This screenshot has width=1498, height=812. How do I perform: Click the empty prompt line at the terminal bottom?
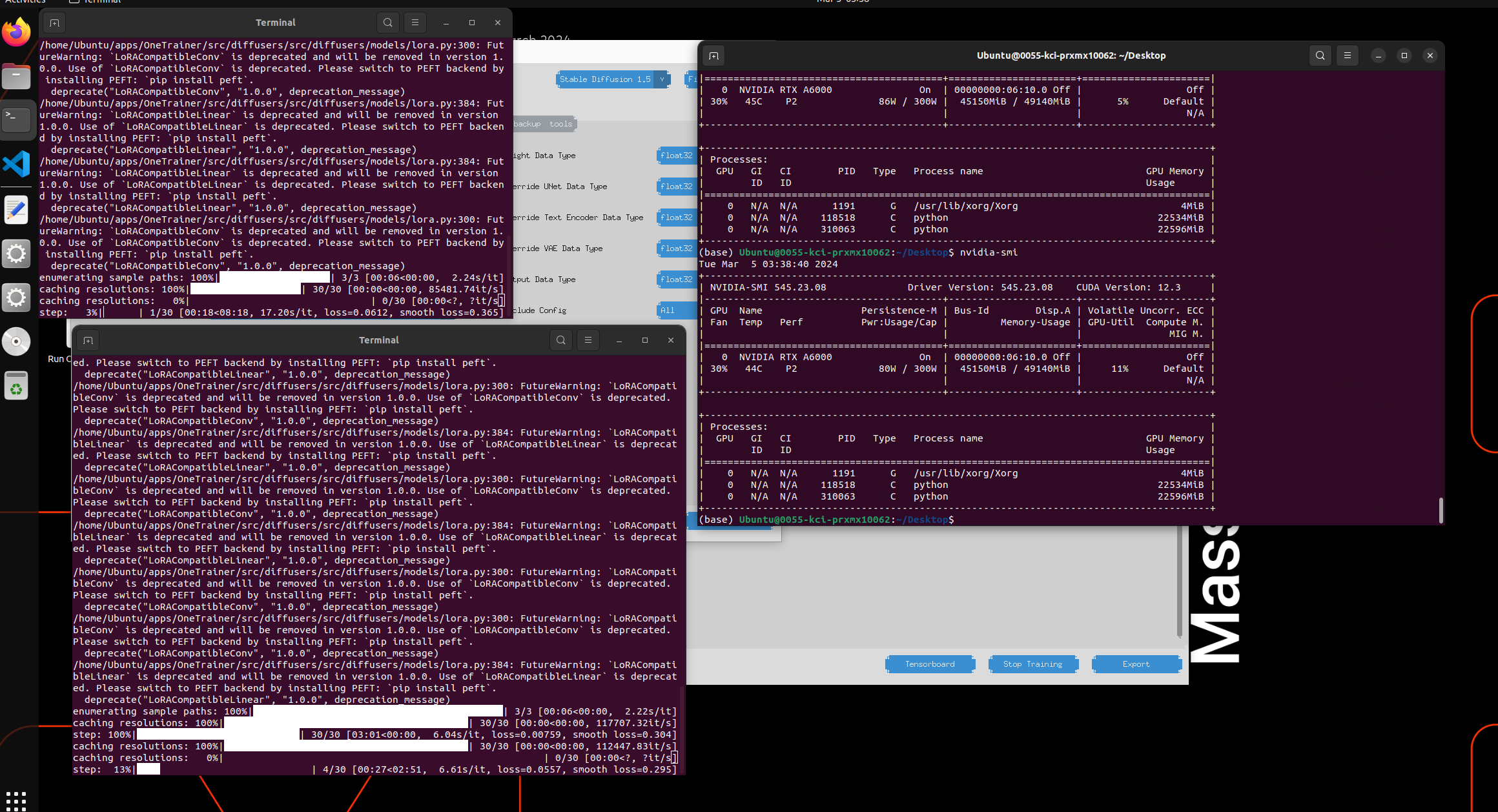pyautogui.click(x=826, y=520)
